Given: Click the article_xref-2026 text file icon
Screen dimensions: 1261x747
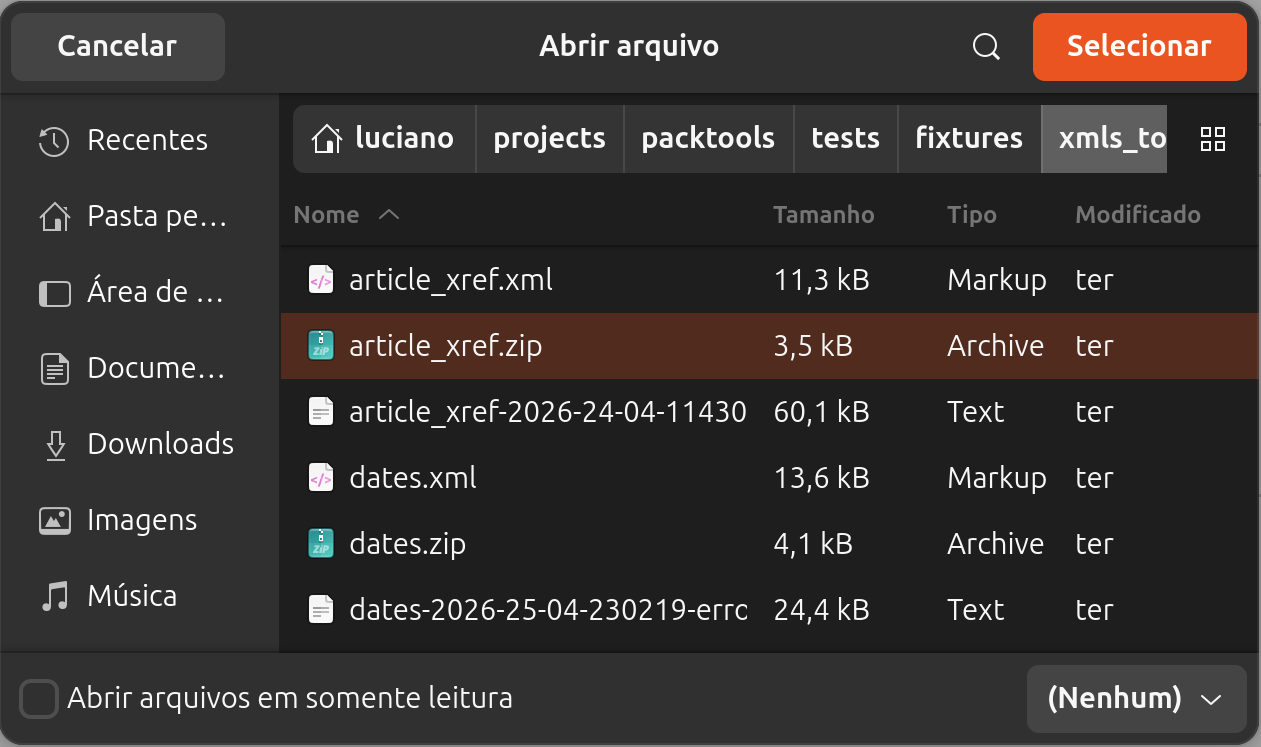Looking at the screenshot, I should (x=321, y=412).
